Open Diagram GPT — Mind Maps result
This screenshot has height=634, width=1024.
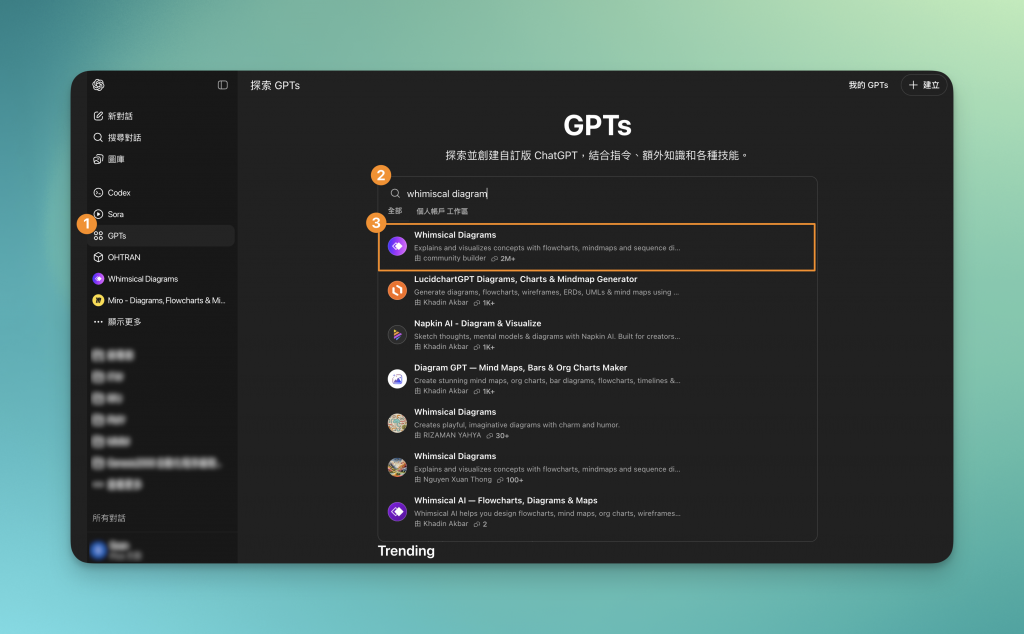(x=597, y=379)
